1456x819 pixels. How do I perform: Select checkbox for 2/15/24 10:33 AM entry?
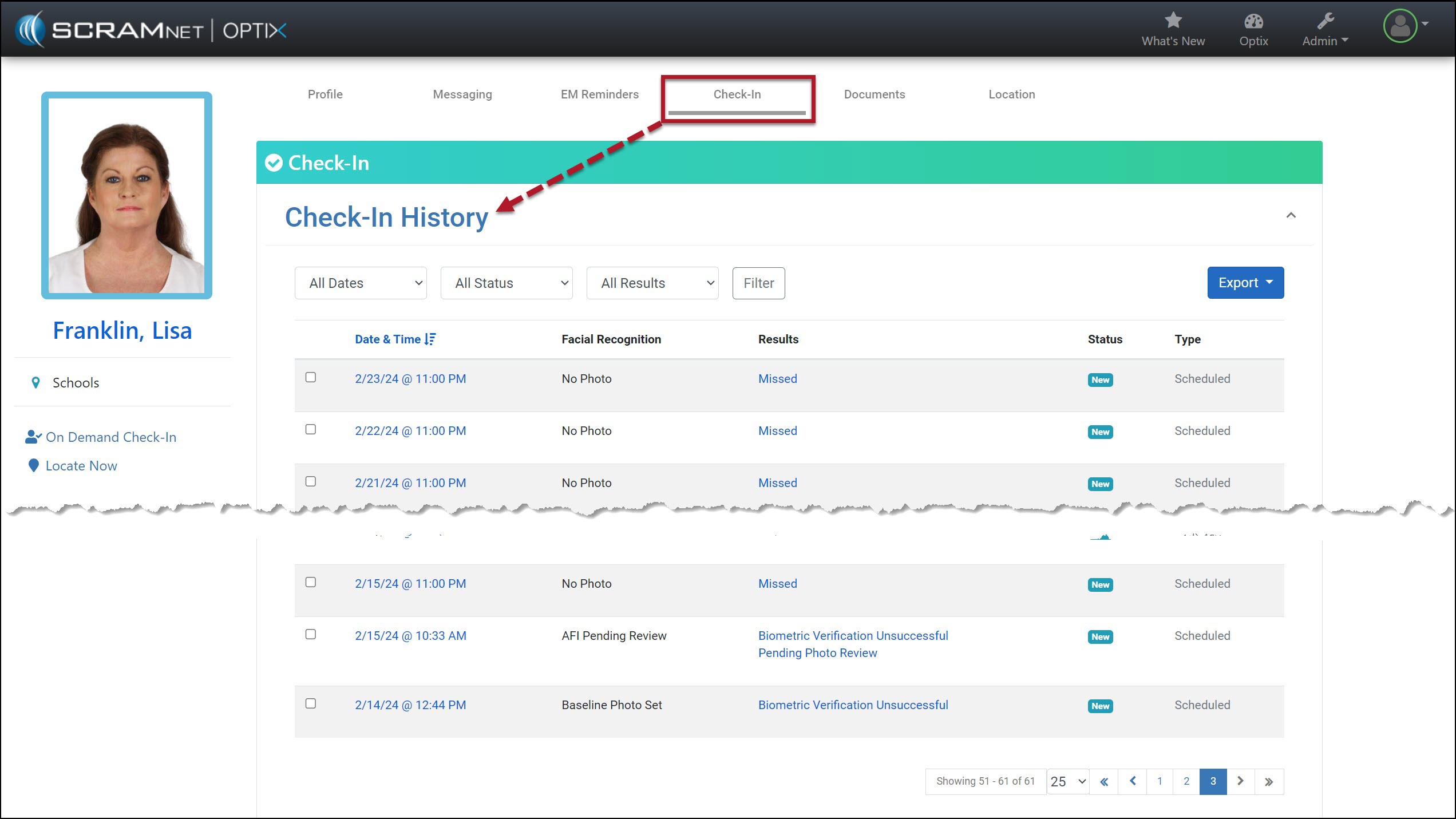tap(311, 634)
